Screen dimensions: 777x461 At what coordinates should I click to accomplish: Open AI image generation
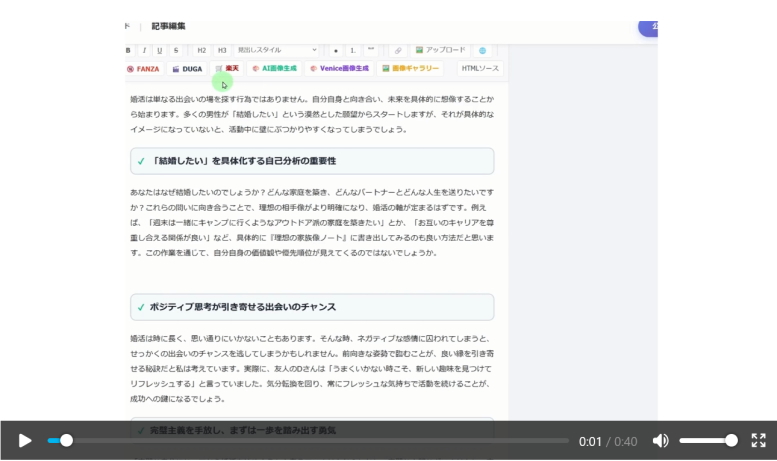click(274, 69)
